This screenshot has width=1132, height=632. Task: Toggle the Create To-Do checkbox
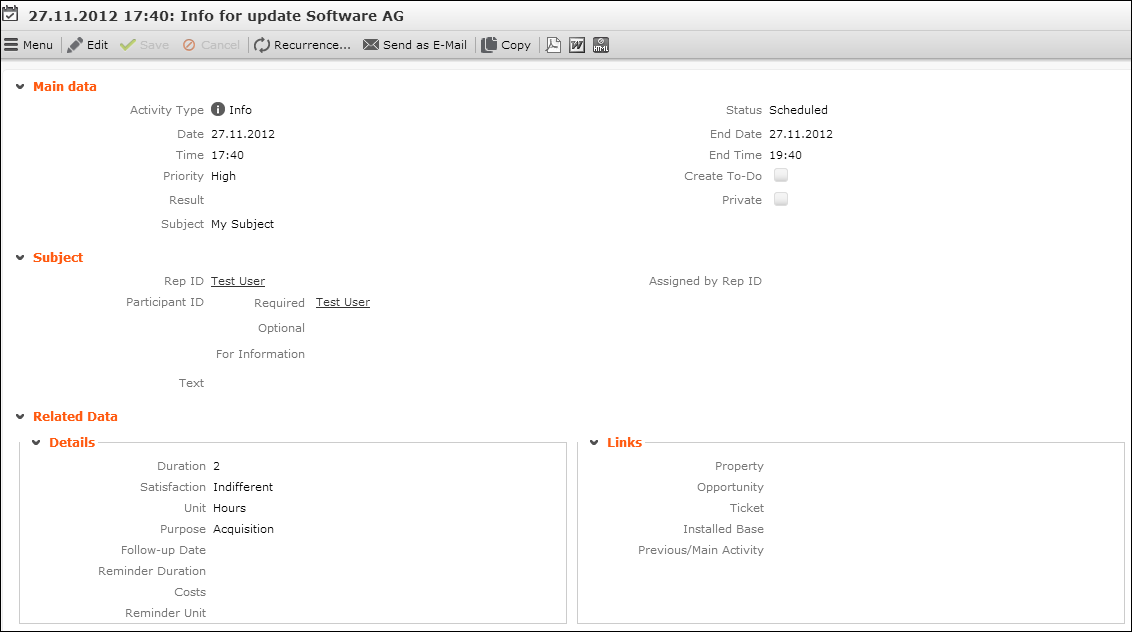coord(780,175)
